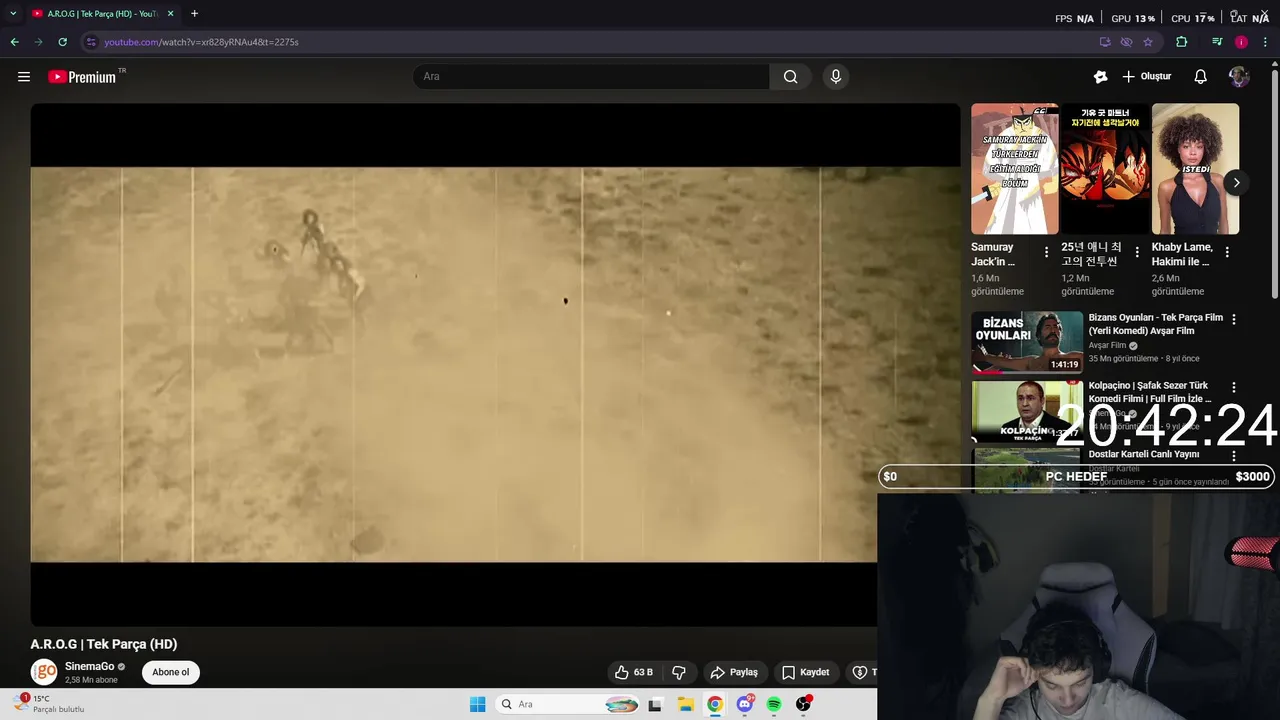Open site information icon in address bar
Image resolution: width=1280 pixels, height=720 pixels.
point(91,42)
